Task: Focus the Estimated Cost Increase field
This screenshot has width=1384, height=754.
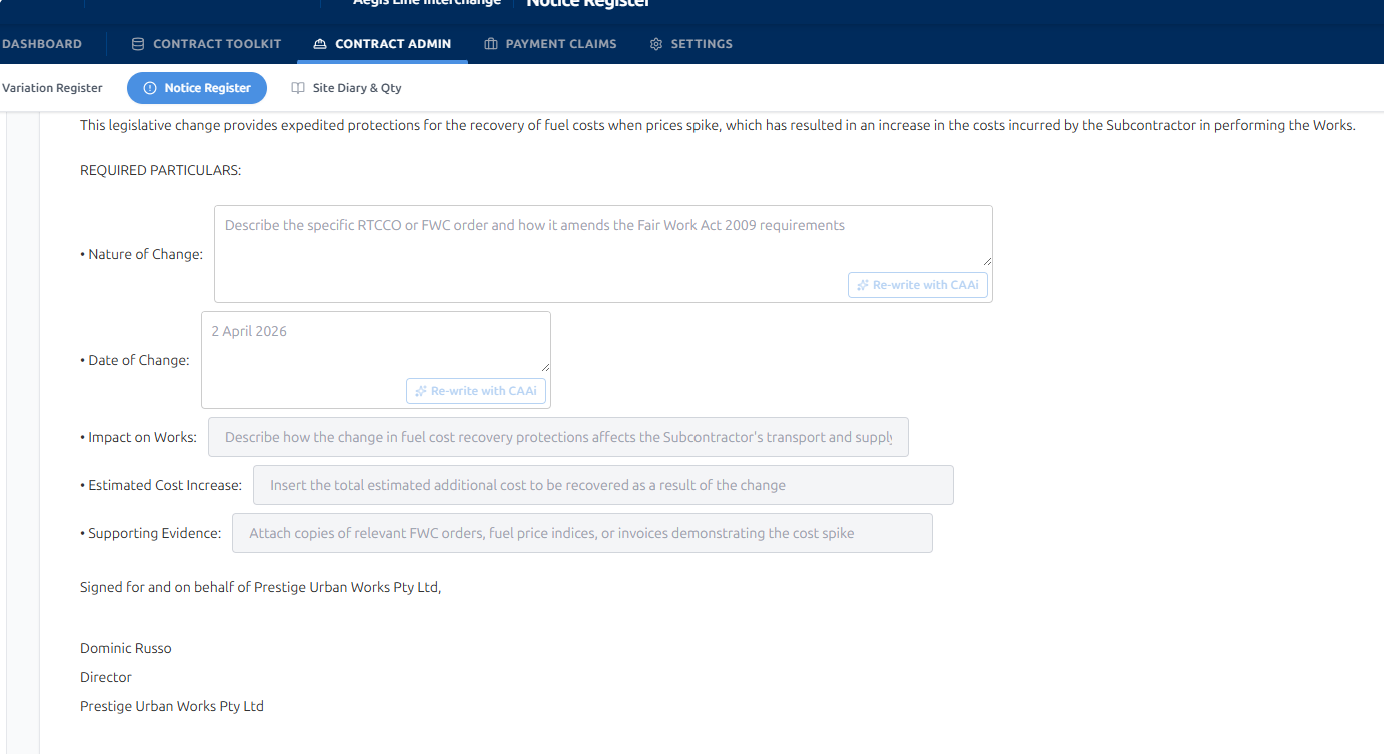Action: [603, 485]
